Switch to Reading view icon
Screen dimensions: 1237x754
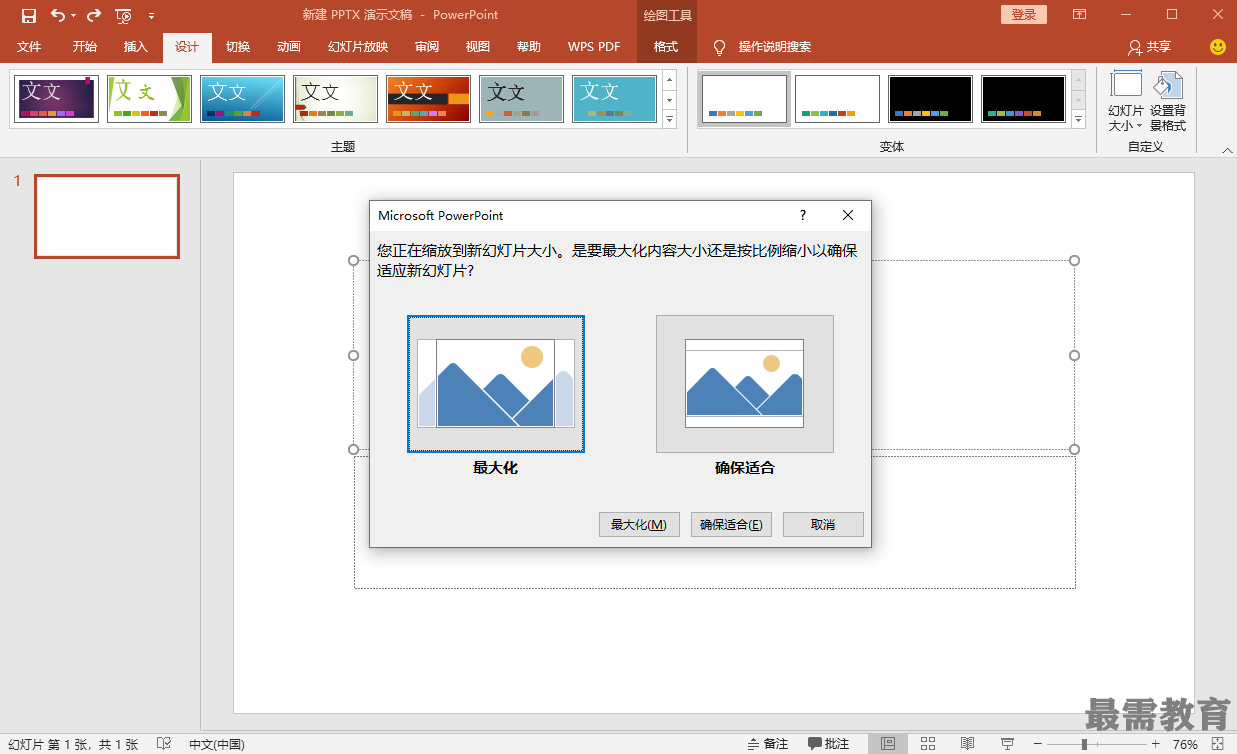tap(967, 744)
